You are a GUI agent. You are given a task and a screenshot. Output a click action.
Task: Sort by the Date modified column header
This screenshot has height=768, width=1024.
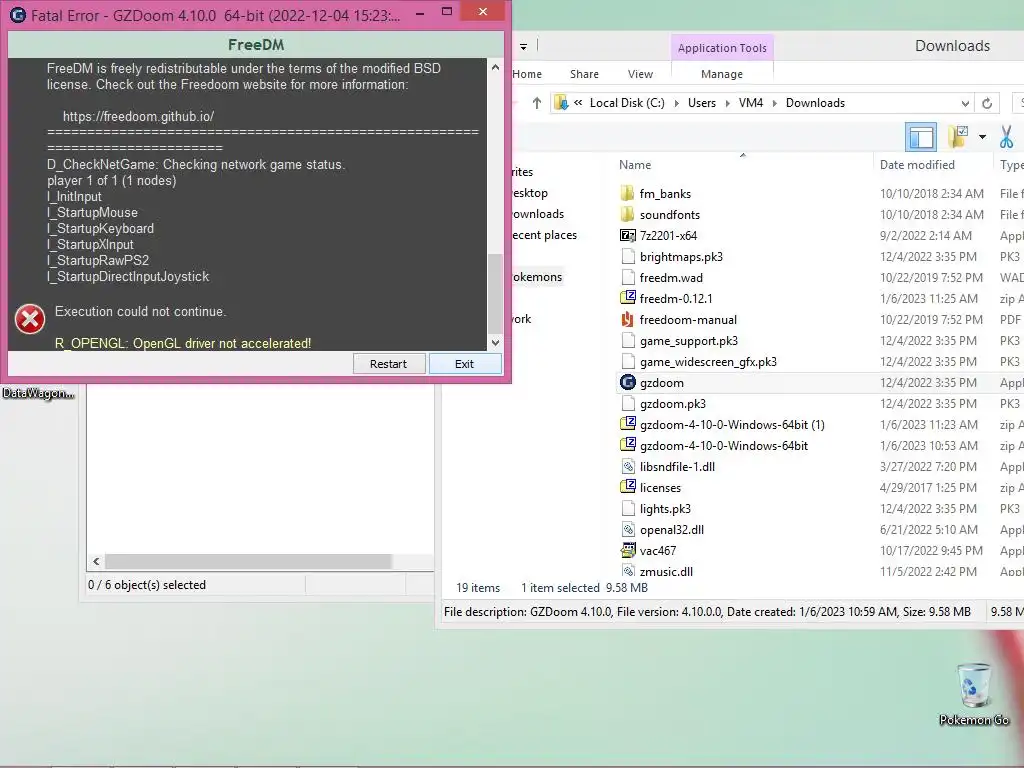point(917,165)
